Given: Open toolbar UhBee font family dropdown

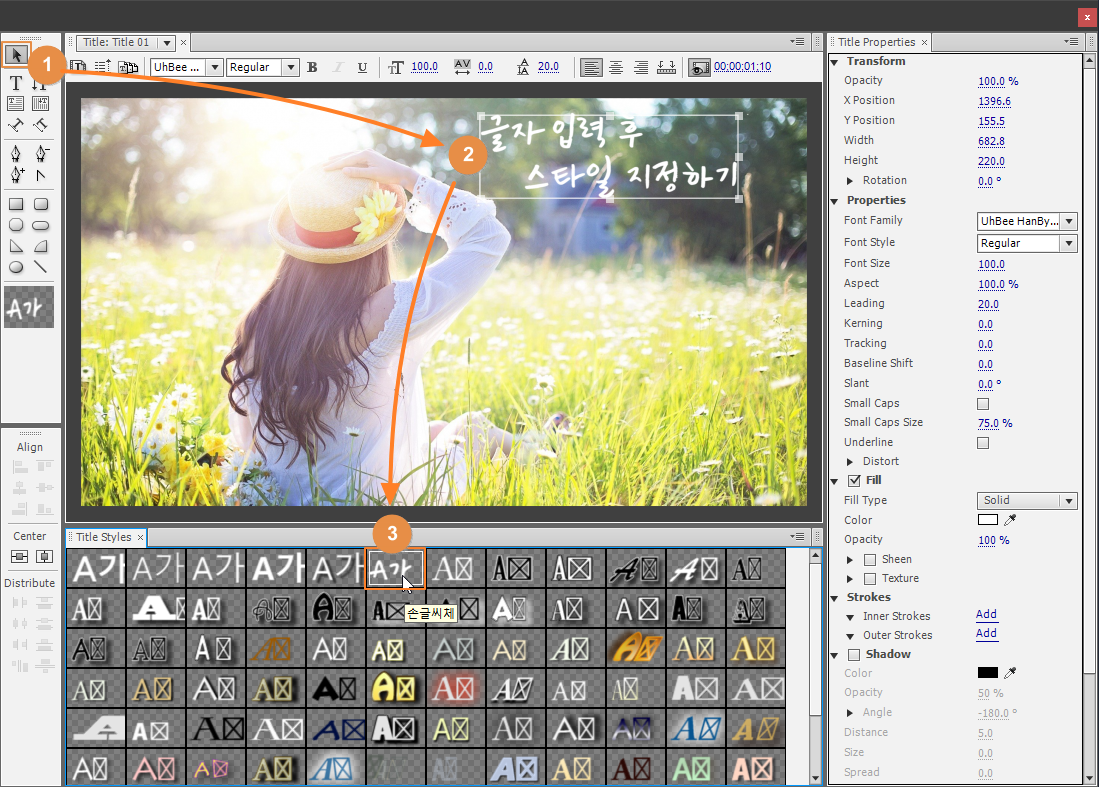Looking at the screenshot, I should click(x=186, y=67).
